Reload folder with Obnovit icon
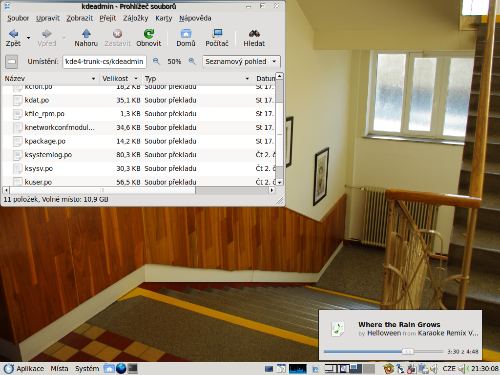The width and height of the screenshot is (500, 375). 149,33
